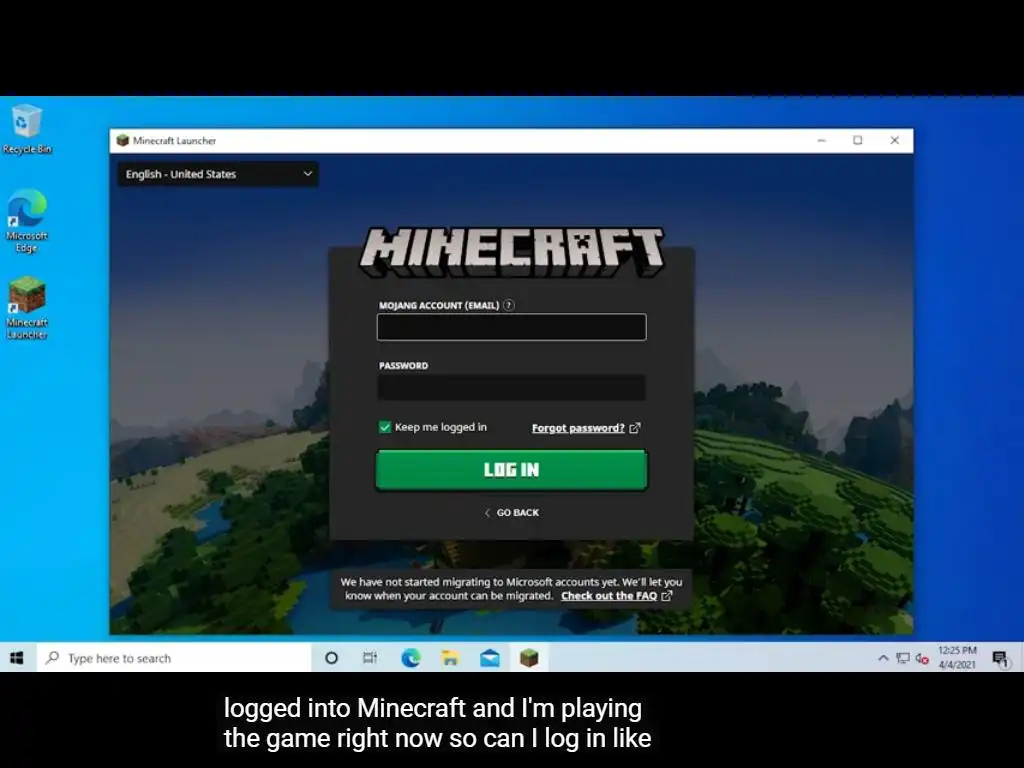This screenshot has height=768, width=1024.
Task: Open the English - United States language dropdown
Action: [218, 174]
